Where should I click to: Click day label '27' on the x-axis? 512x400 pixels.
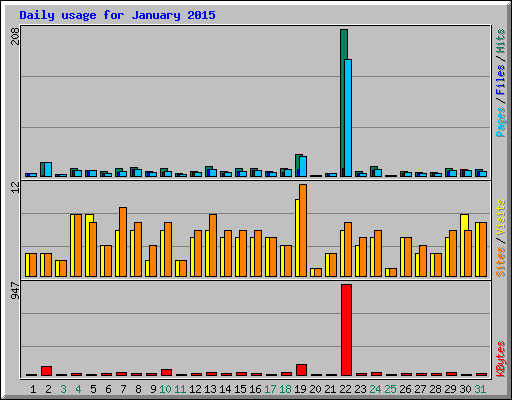coord(420,389)
